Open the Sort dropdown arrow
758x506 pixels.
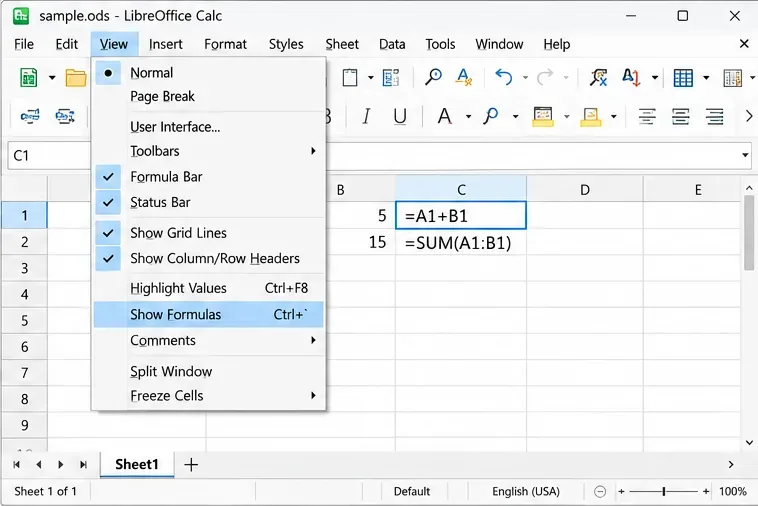point(655,78)
